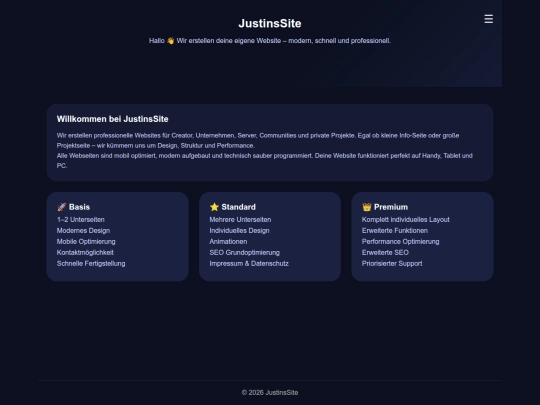Click the rocket emoji beside Basis
540x405 pixels.
pyautogui.click(x=62, y=207)
